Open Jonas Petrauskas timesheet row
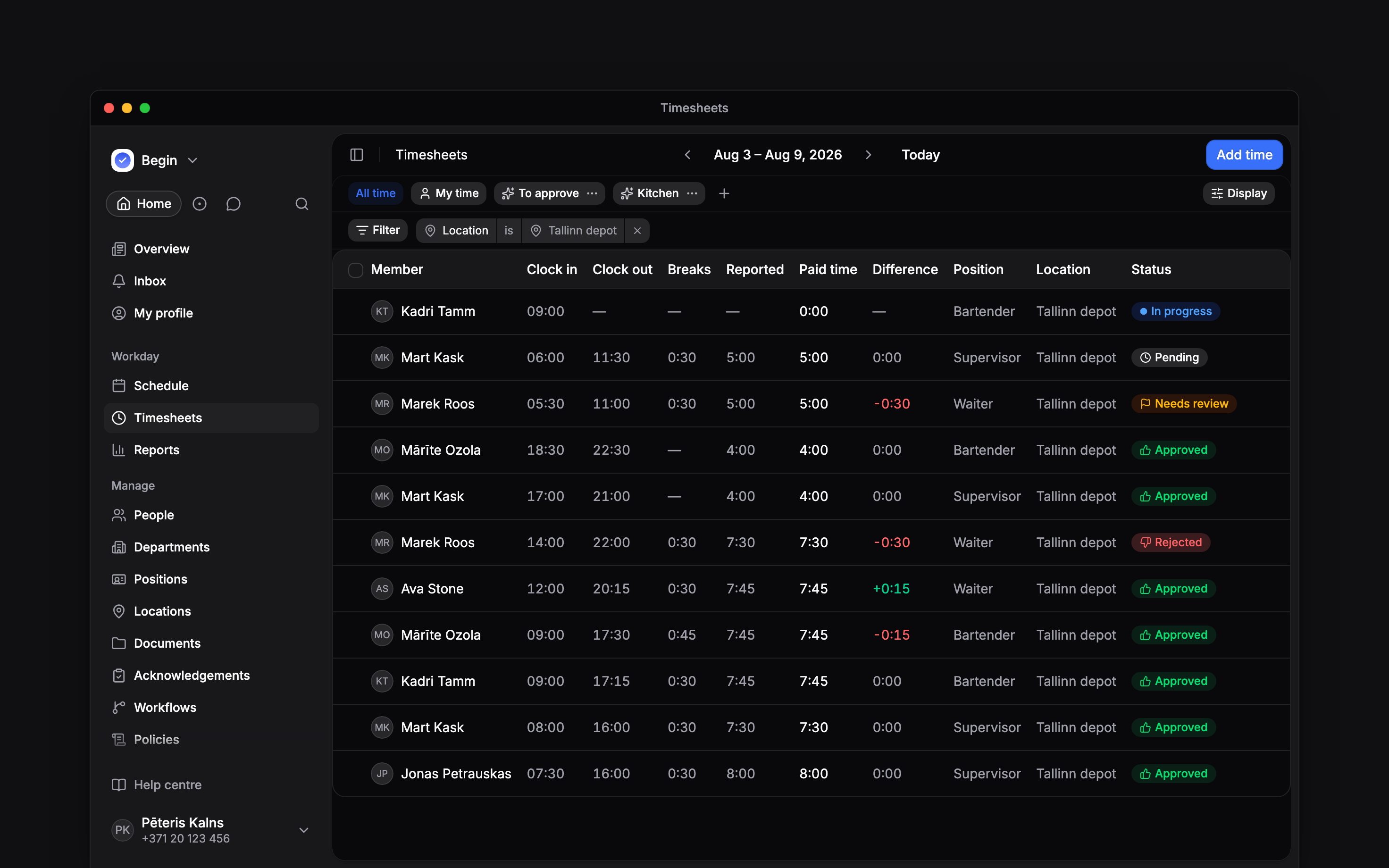The image size is (1389, 868). 811,774
